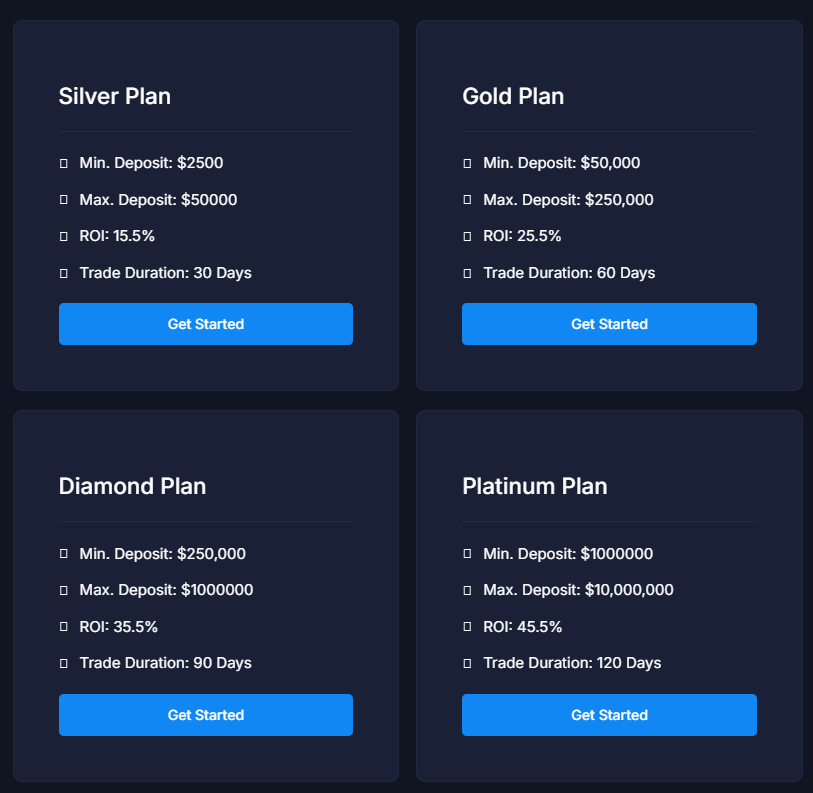Click the ROI: 25.5% text on Gold Plan
This screenshot has height=793, width=813.
tap(522, 236)
